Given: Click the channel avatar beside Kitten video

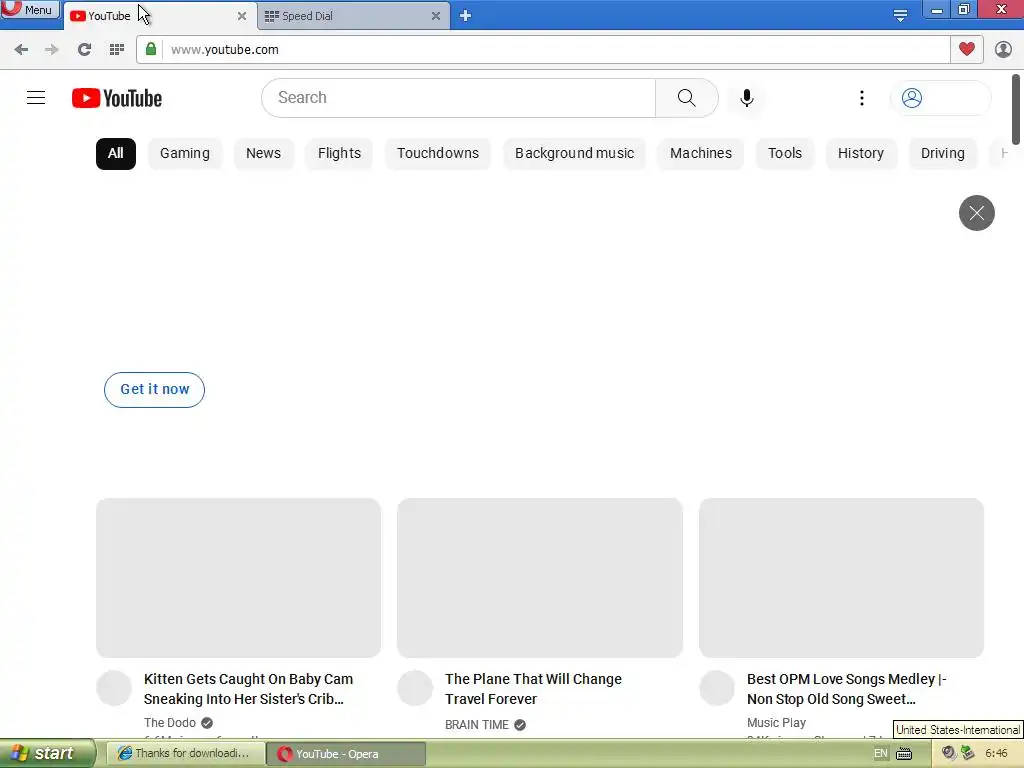Looking at the screenshot, I should [114, 688].
